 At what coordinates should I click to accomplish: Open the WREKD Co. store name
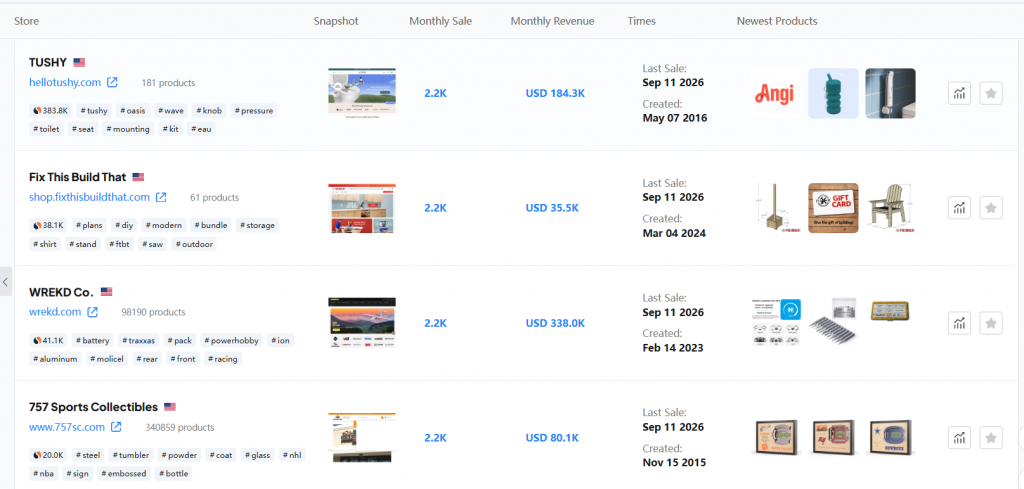[61, 292]
